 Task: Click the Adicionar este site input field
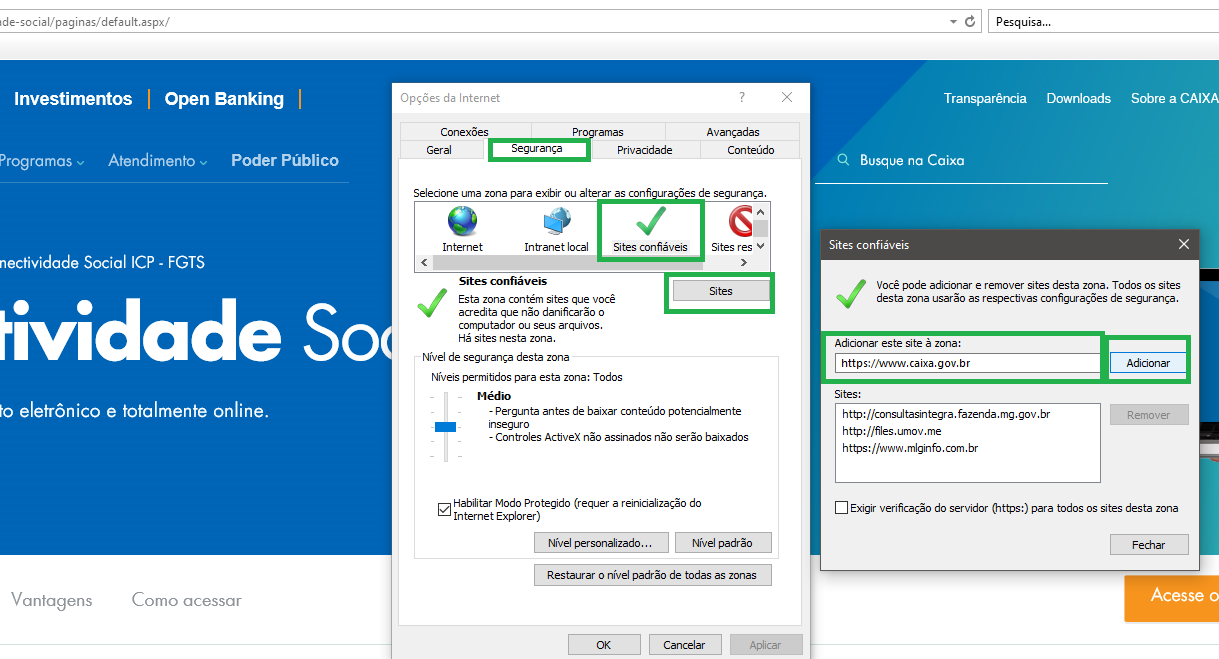(966, 363)
